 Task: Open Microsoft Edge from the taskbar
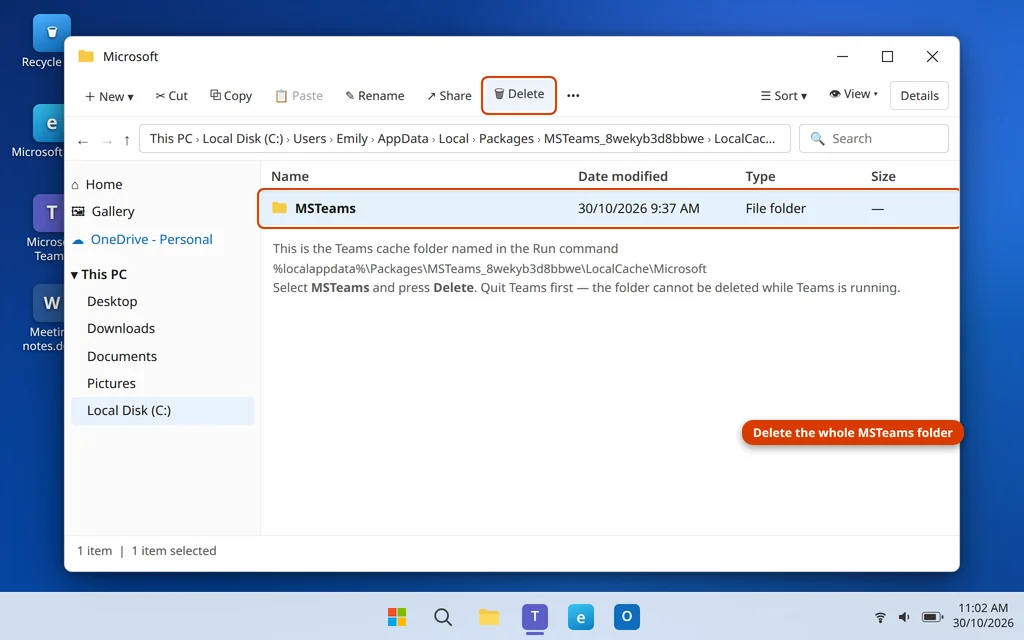click(x=581, y=616)
